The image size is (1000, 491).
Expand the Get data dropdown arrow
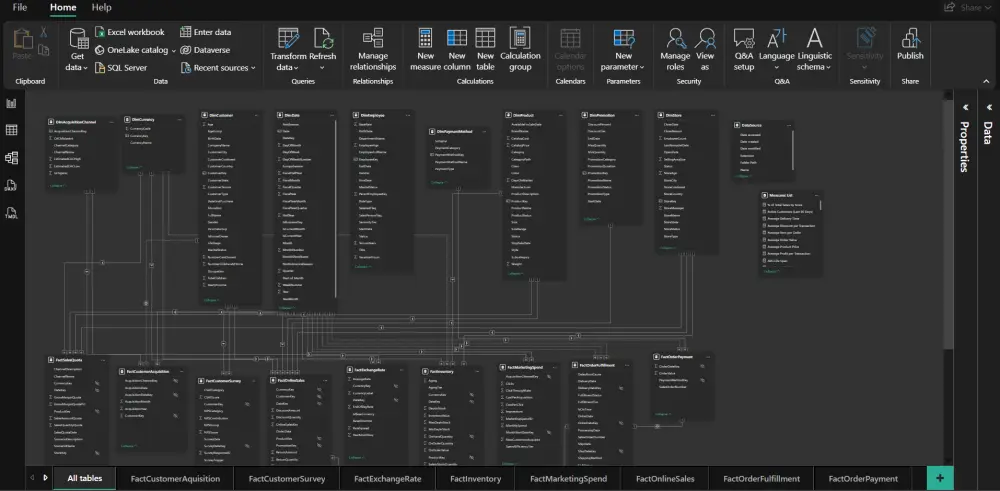[x=85, y=68]
